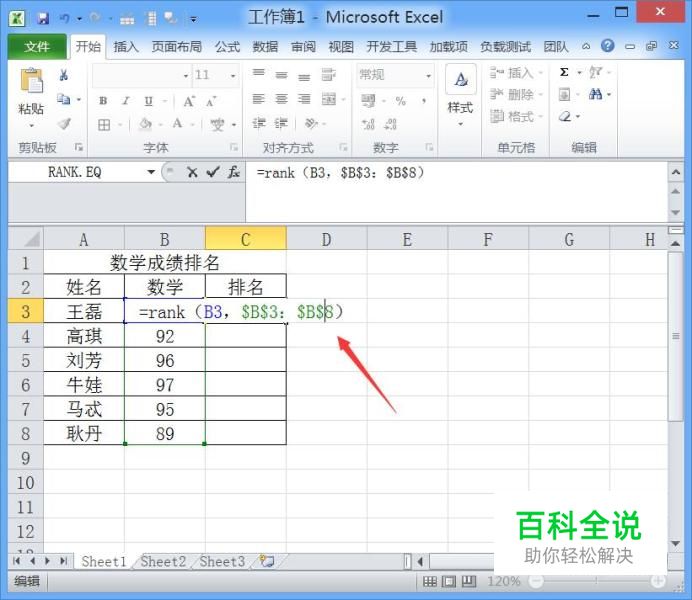Click the Comma Style icon

pyautogui.click(x=424, y=101)
